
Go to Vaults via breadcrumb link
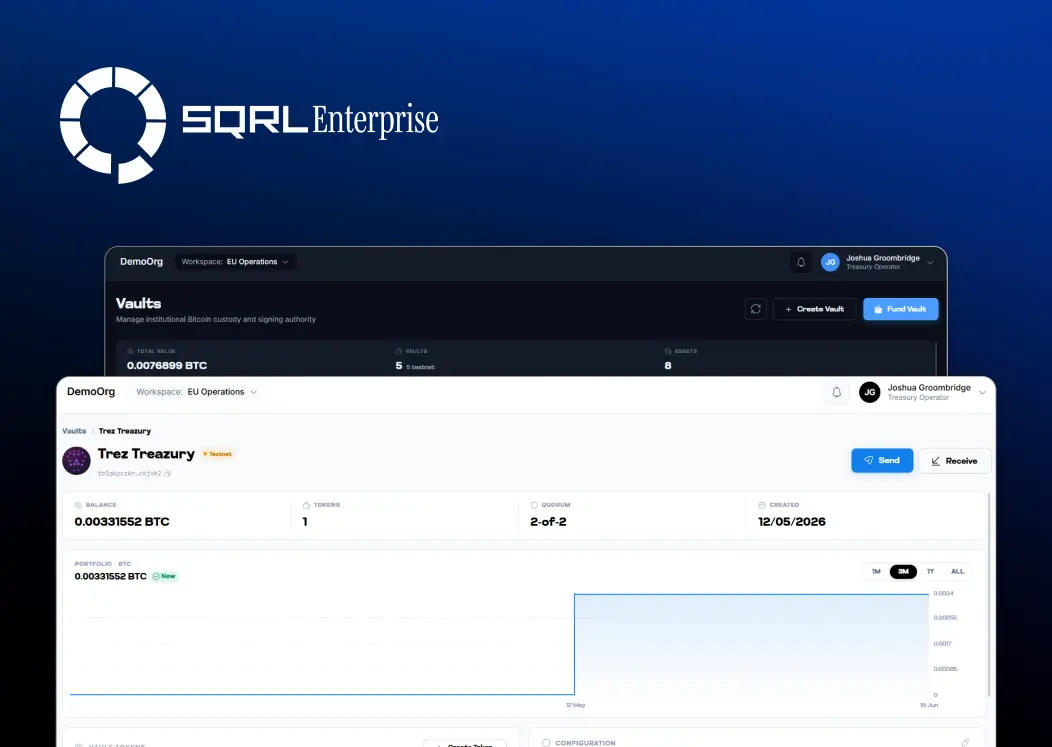(x=74, y=431)
